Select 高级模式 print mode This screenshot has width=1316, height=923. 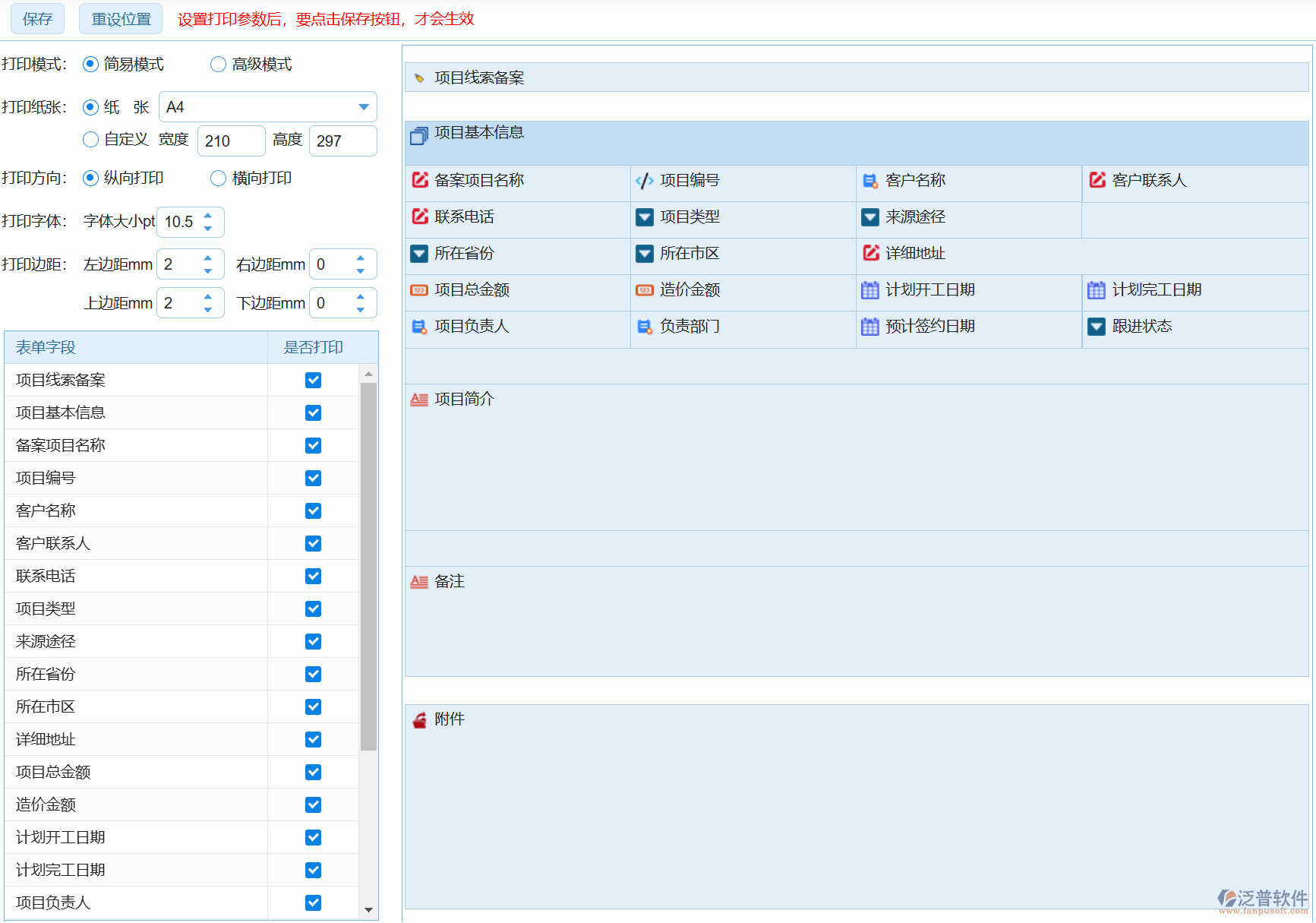coord(219,65)
